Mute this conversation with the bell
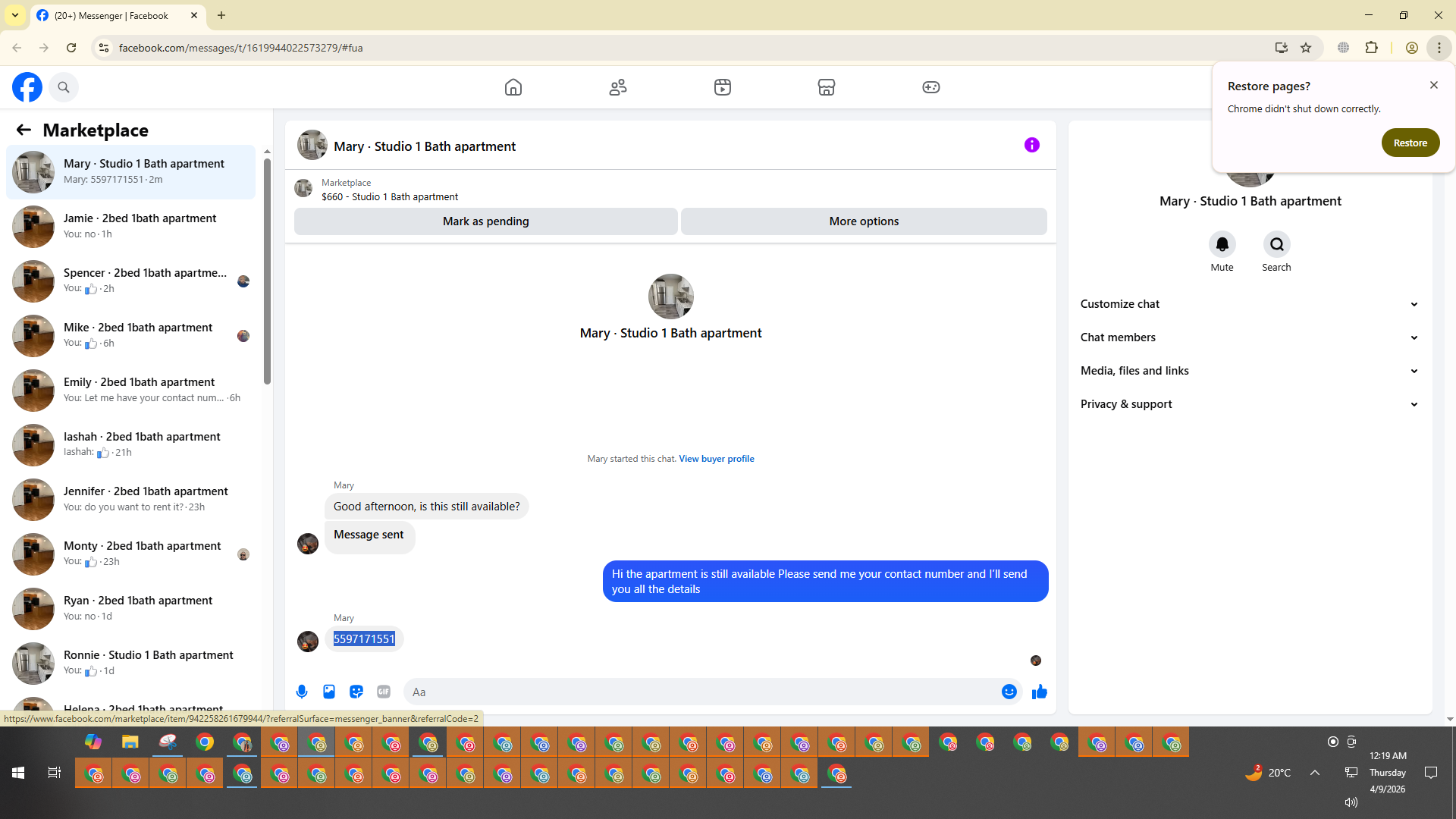This screenshot has height=819, width=1456. click(1222, 244)
